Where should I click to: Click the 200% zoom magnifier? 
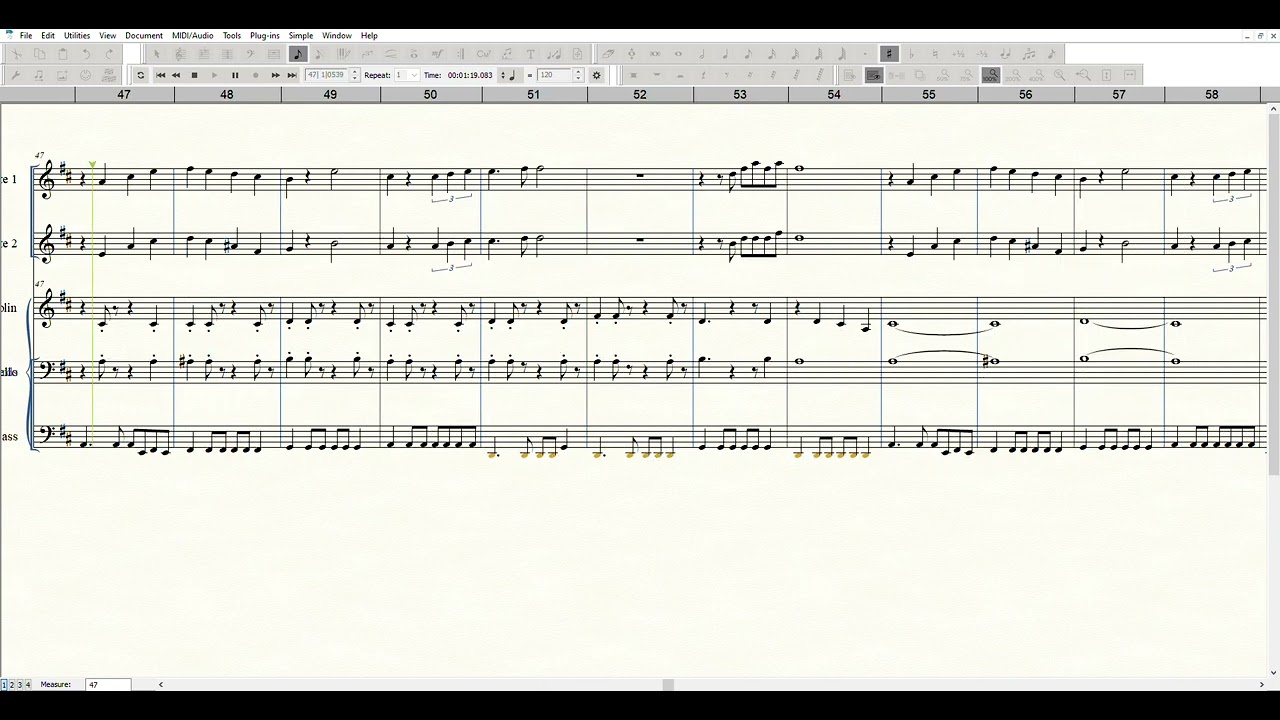(1013, 75)
